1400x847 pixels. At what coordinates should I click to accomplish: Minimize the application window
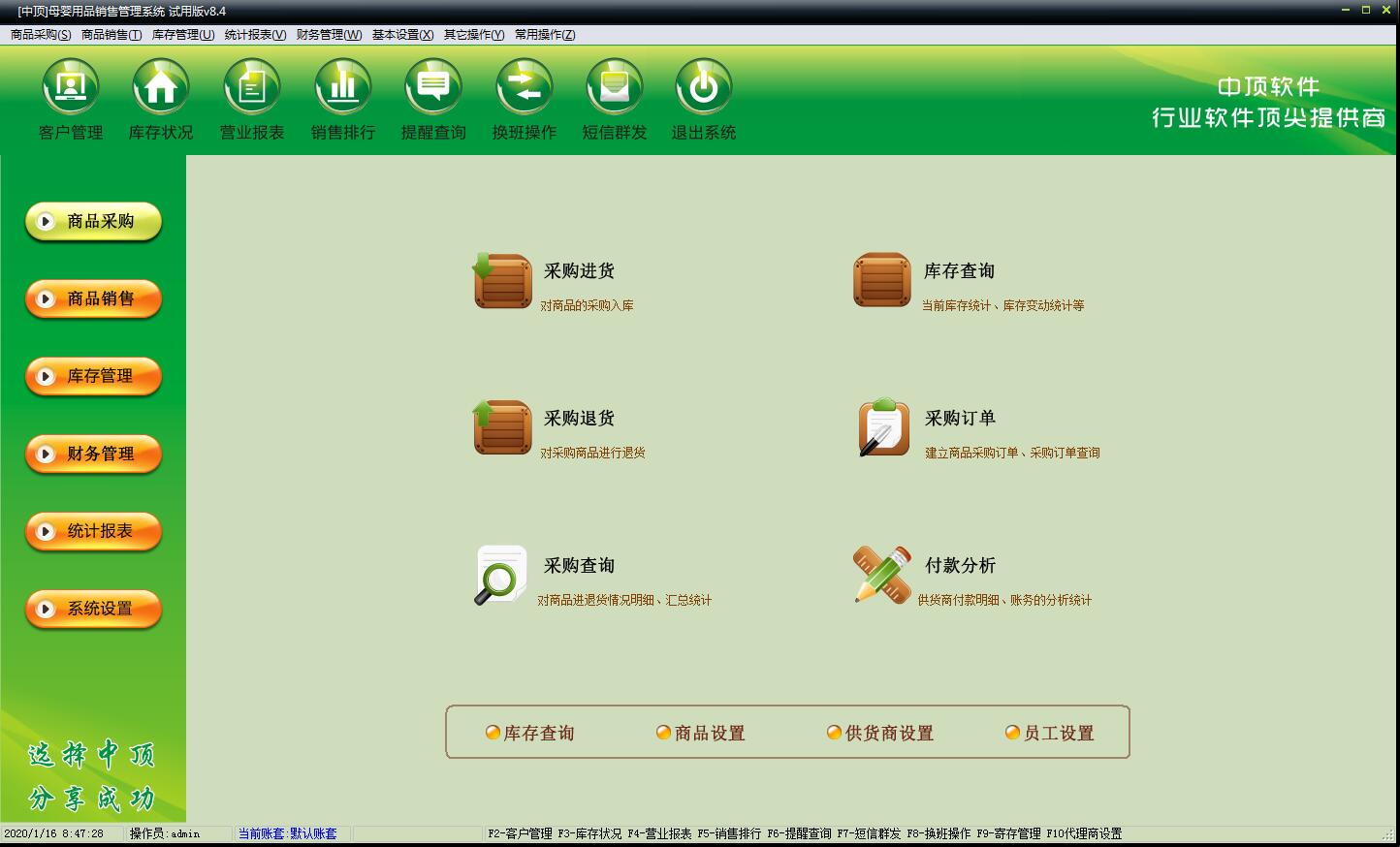[1346, 10]
